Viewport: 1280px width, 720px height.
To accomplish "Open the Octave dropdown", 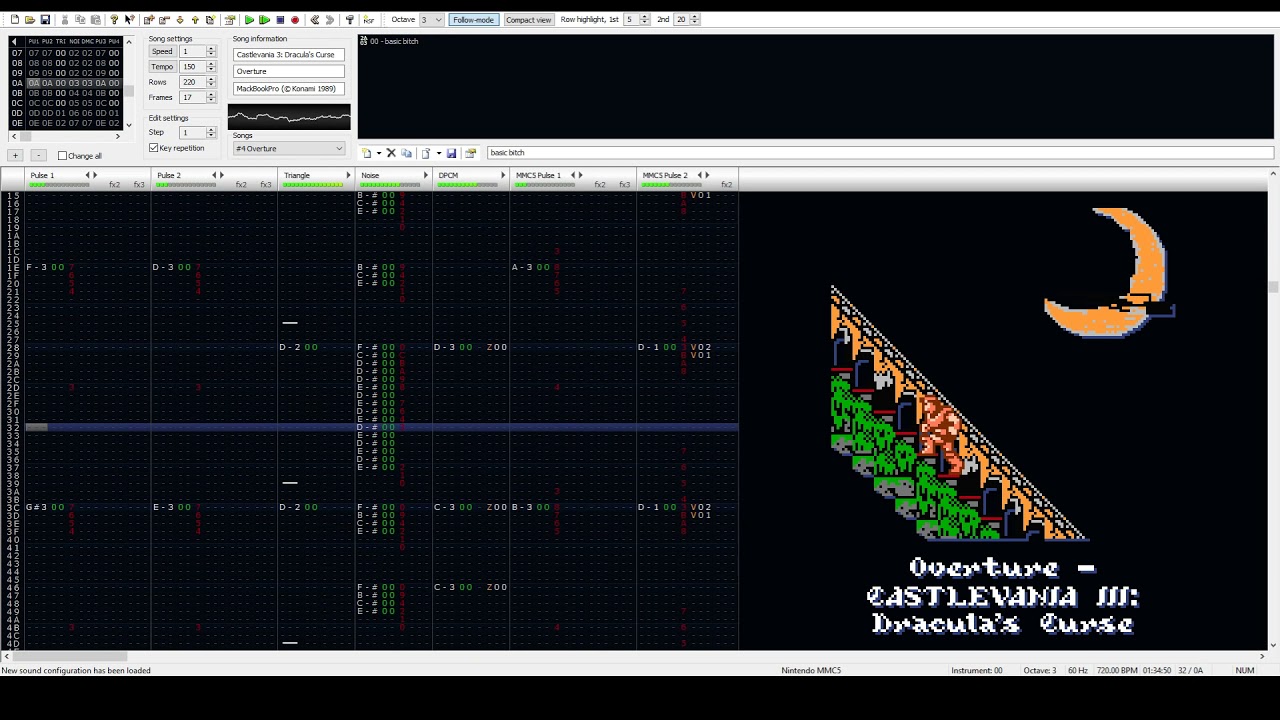I will coord(431,20).
